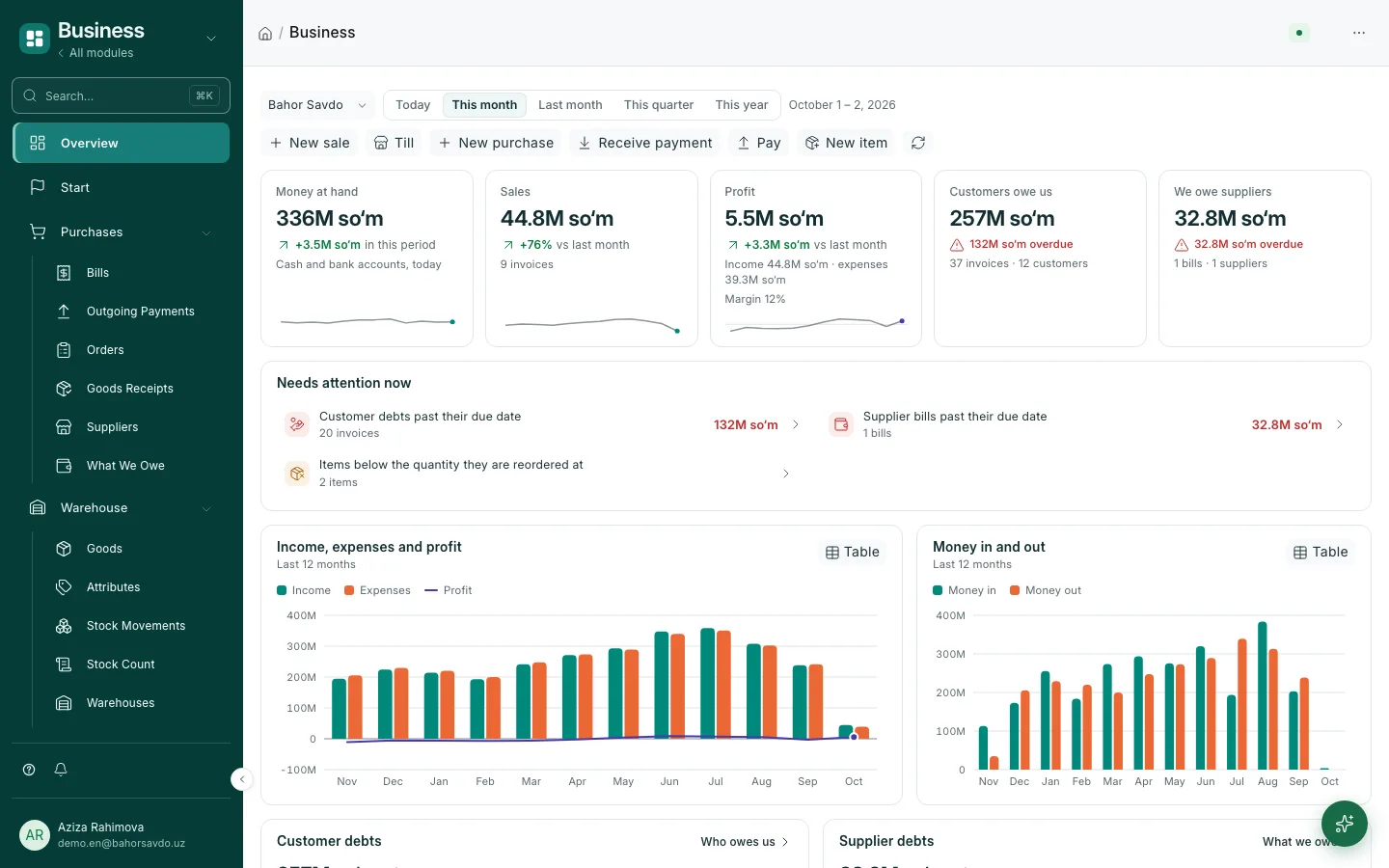The height and width of the screenshot is (868, 1389).
Task: Select the Today period tab
Action: click(x=413, y=105)
